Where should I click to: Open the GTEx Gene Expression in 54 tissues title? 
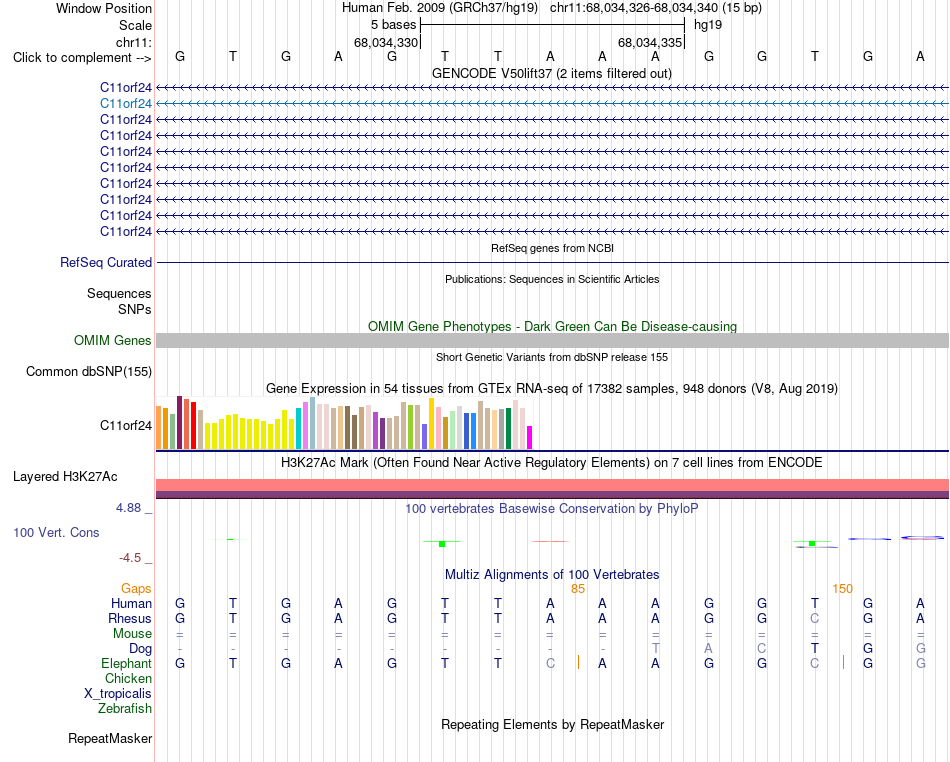click(x=552, y=388)
